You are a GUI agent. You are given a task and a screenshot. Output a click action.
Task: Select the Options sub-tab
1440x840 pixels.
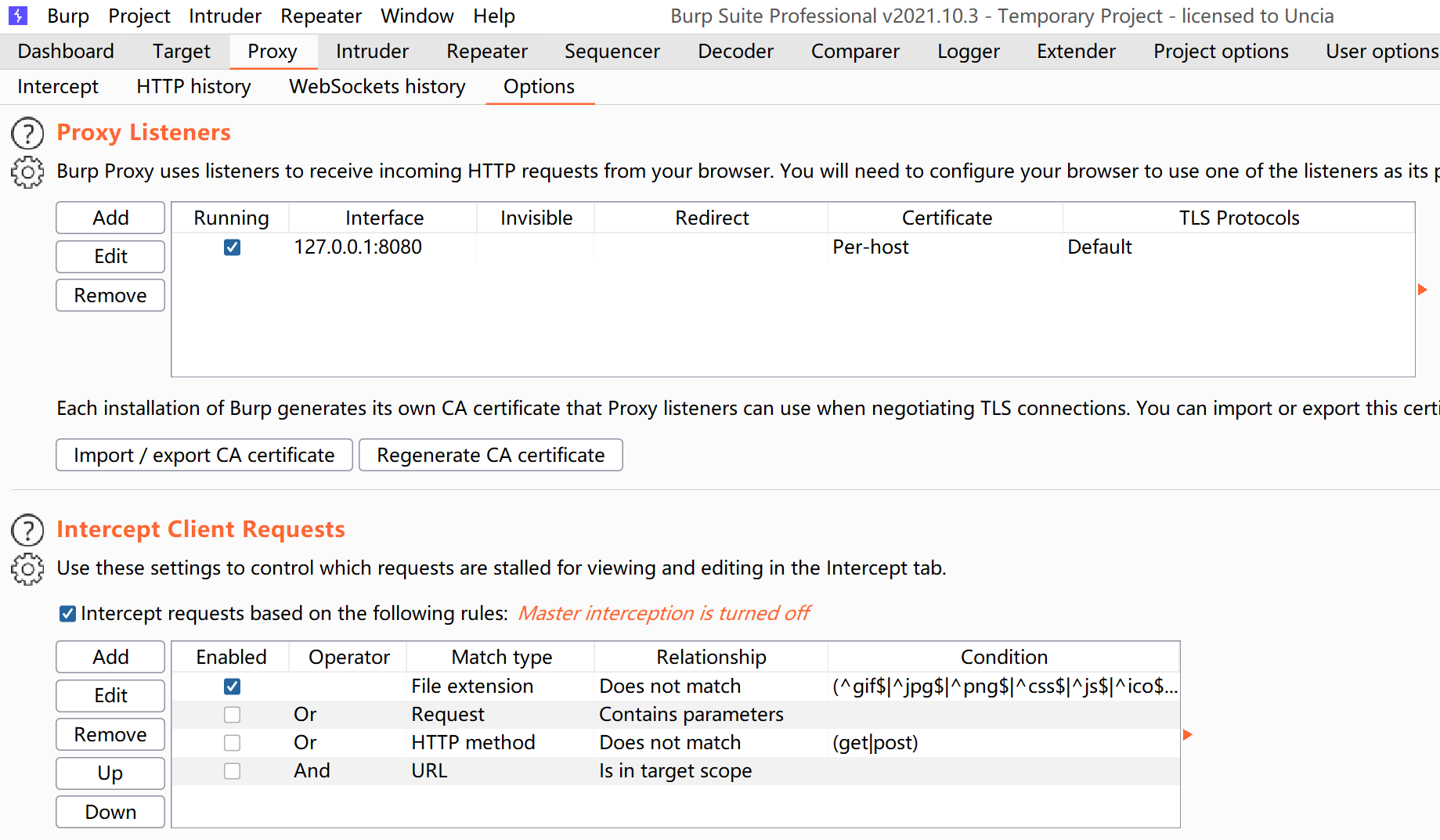[x=539, y=87]
